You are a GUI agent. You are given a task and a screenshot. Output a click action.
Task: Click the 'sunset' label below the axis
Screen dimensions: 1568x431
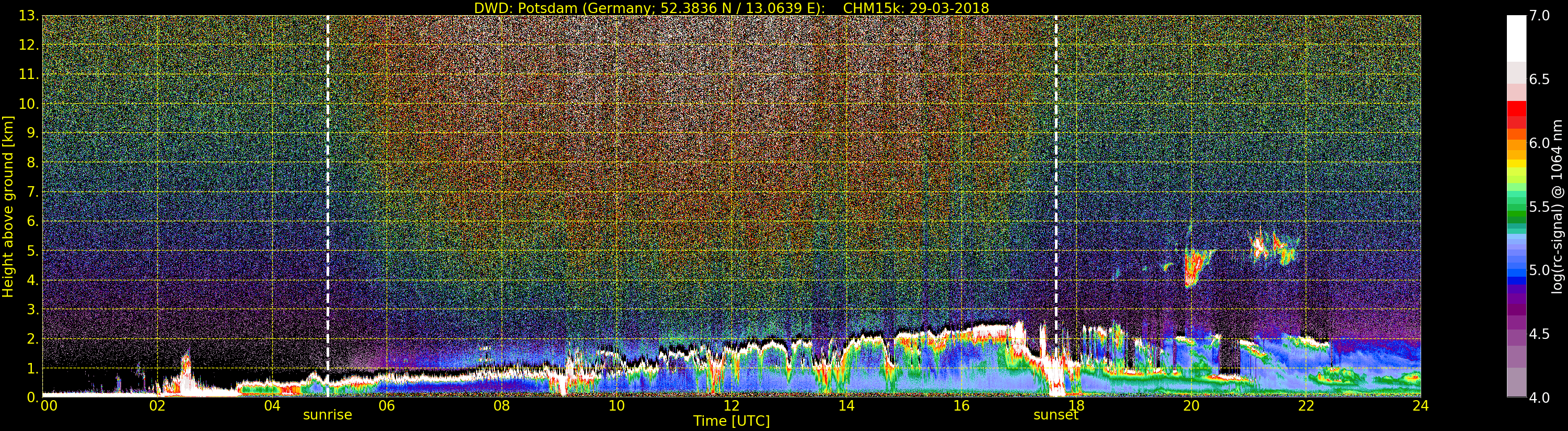1055,415
